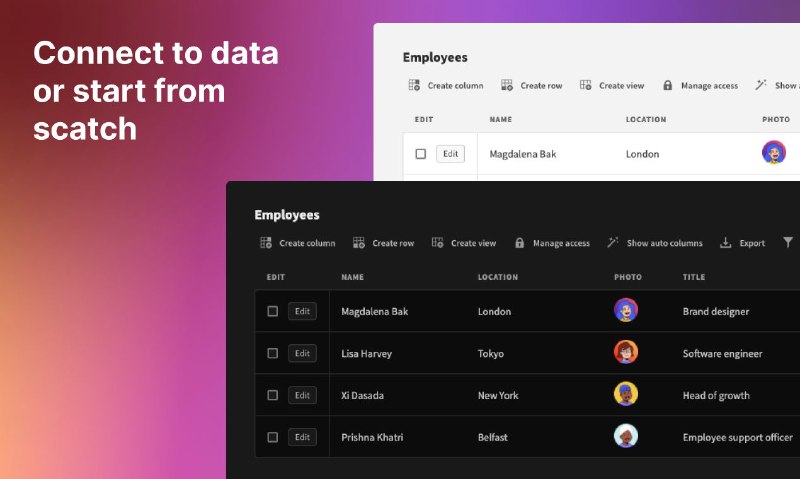Open the filter funnel icon
Image resolution: width=800 pixels, height=479 pixels.
(x=788, y=242)
